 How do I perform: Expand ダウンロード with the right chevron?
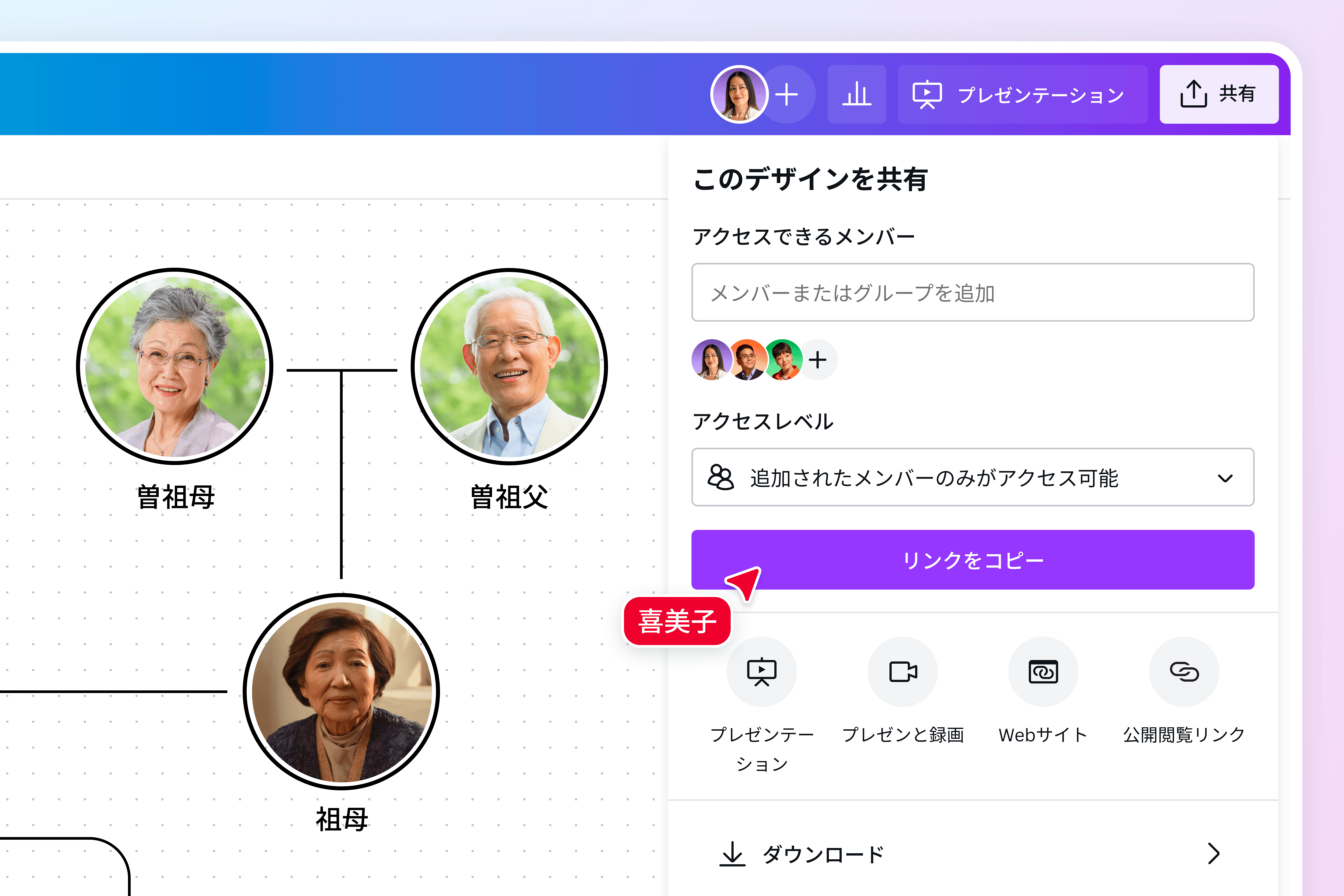(x=1214, y=854)
